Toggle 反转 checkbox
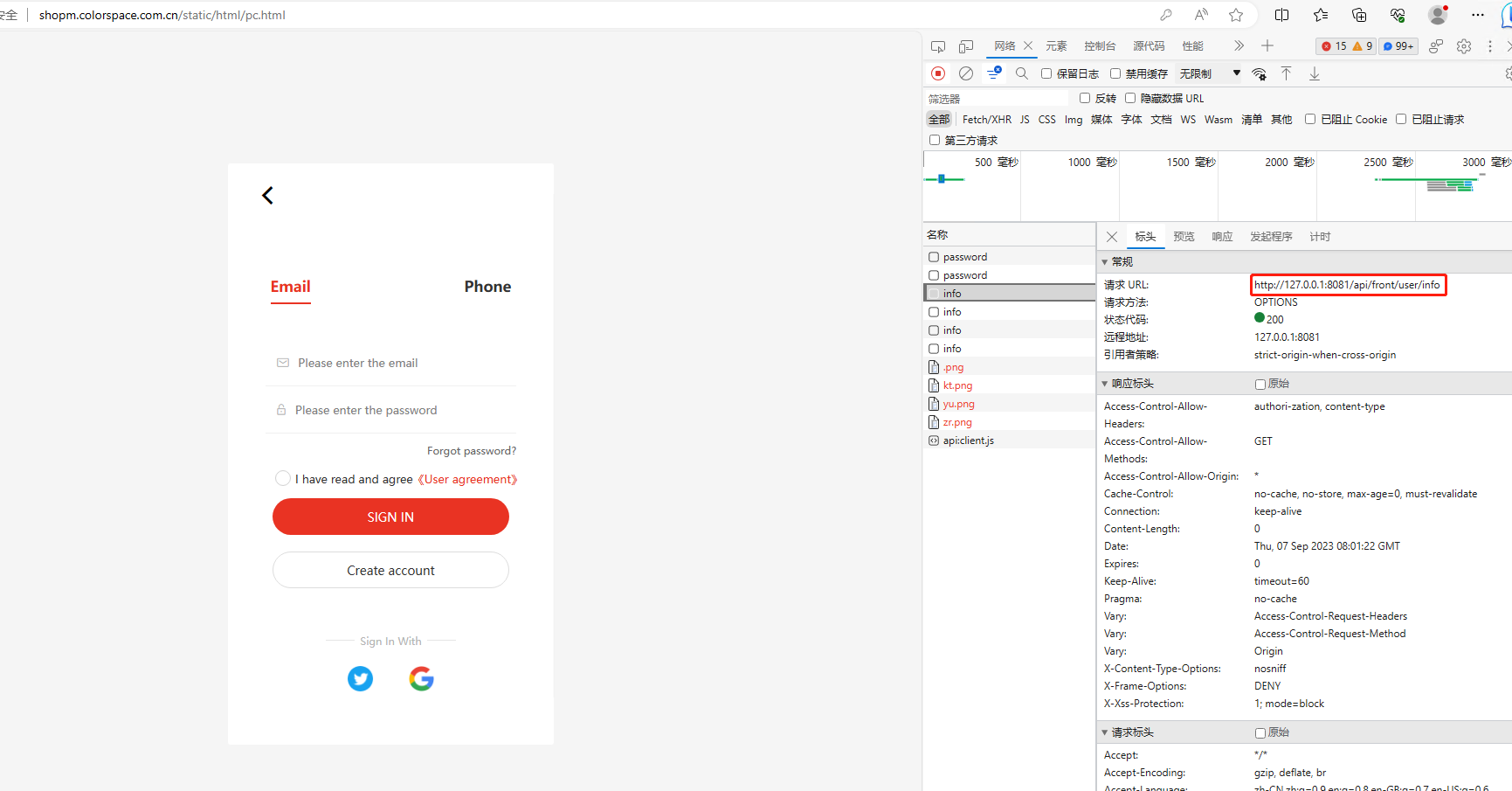The height and width of the screenshot is (791, 1512). pyautogui.click(x=1085, y=98)
